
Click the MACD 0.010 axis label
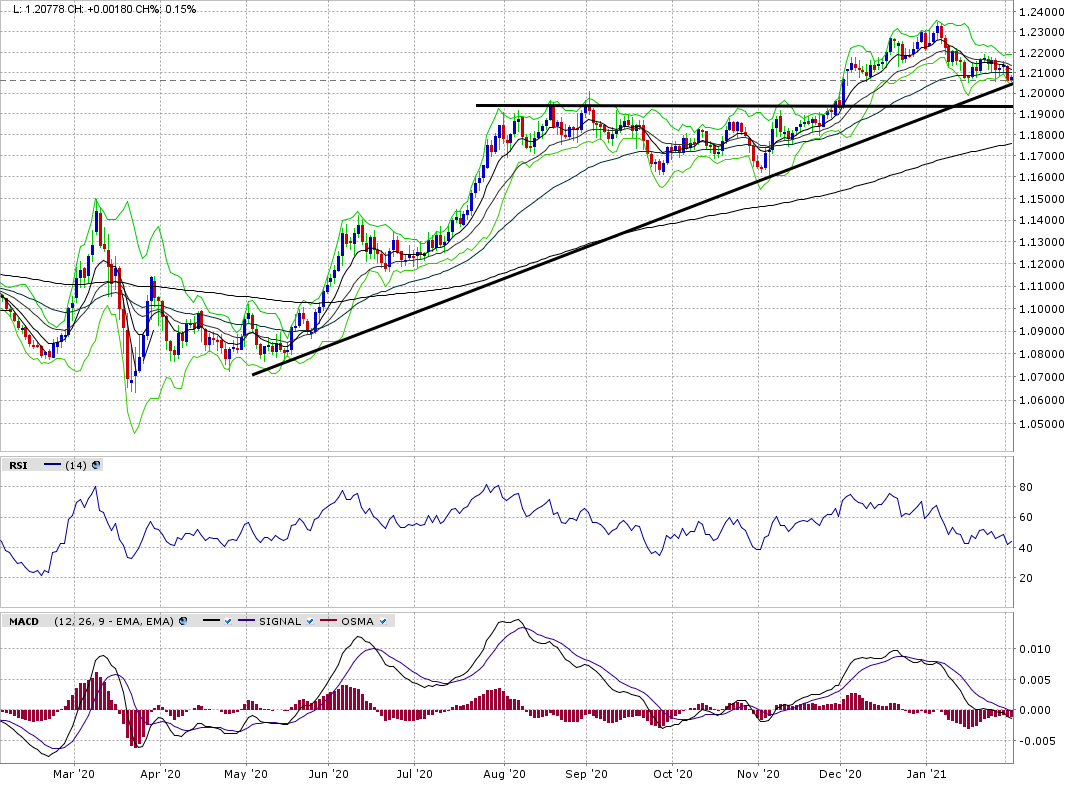coord(1036,649)
